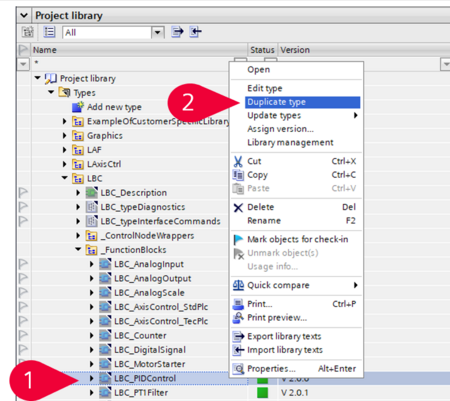
Task: Choose Duplicate type in the context menu
Action: pyautogui.click(x=303, y=102)
